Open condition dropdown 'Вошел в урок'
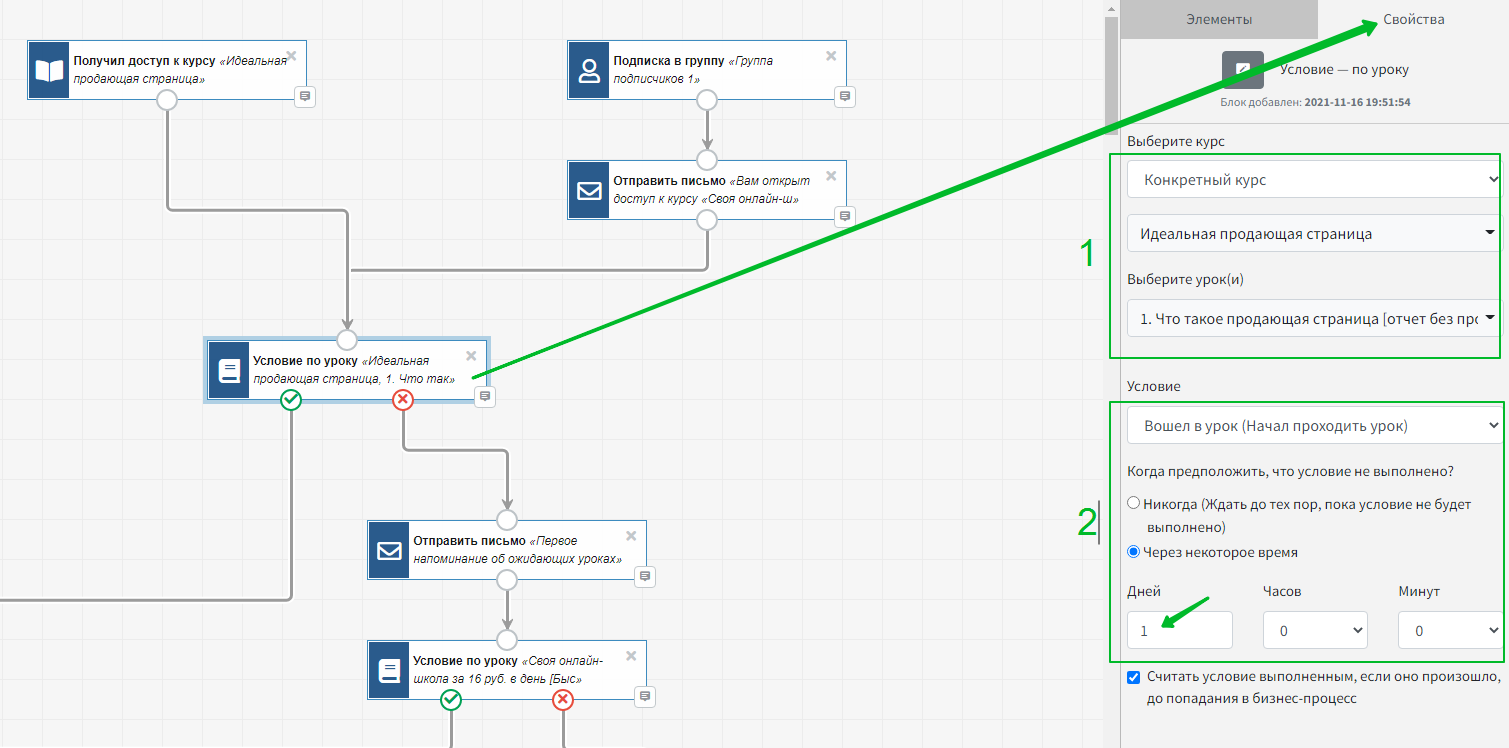Viewport: 1509px width, 748px height. tap(1313, 426)
